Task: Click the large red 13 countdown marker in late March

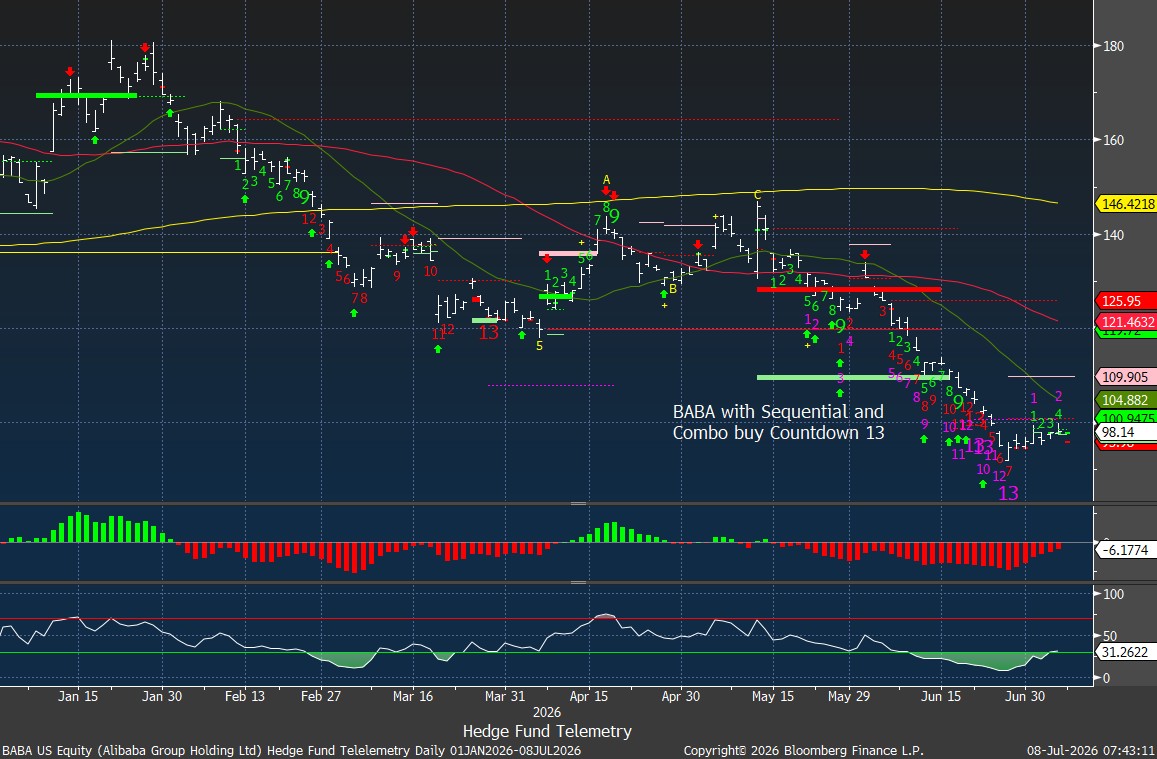Action: point(488,333)
